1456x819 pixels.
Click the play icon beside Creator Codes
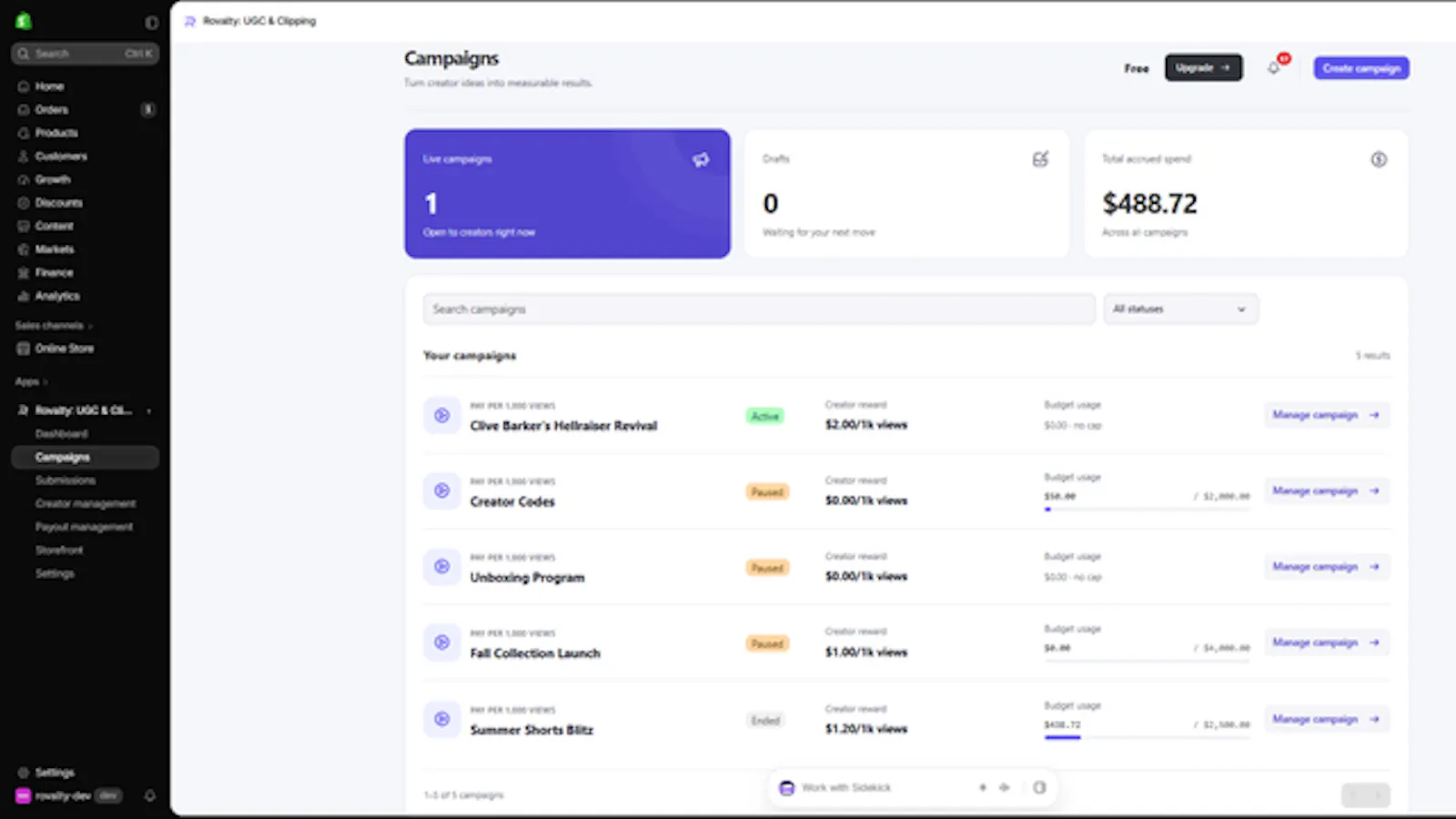[441, 491]
